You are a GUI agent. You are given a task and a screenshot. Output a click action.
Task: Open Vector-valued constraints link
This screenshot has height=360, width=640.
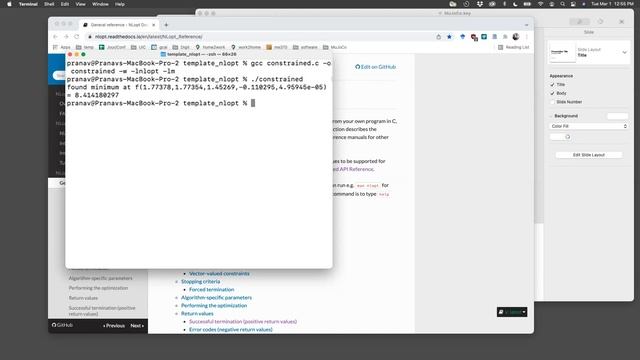coord(219,273)
